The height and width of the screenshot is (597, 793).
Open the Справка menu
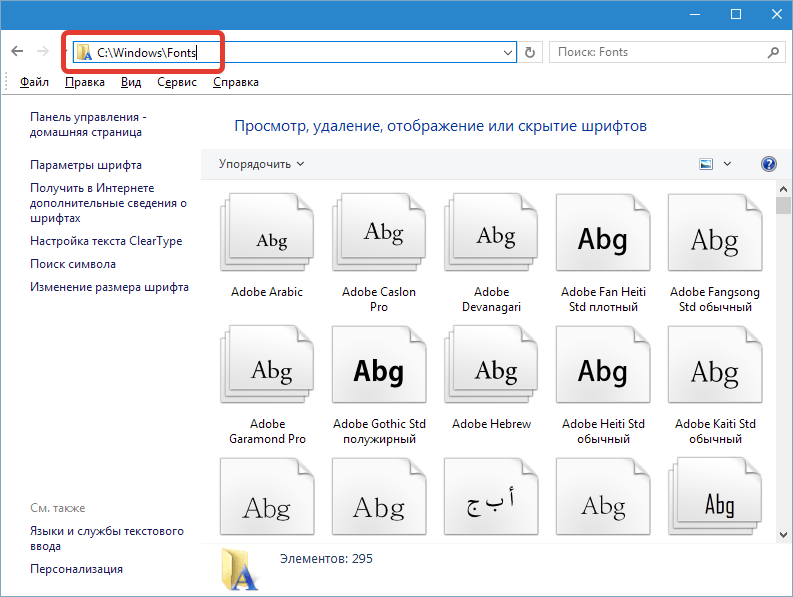click(x=236, y=82)
